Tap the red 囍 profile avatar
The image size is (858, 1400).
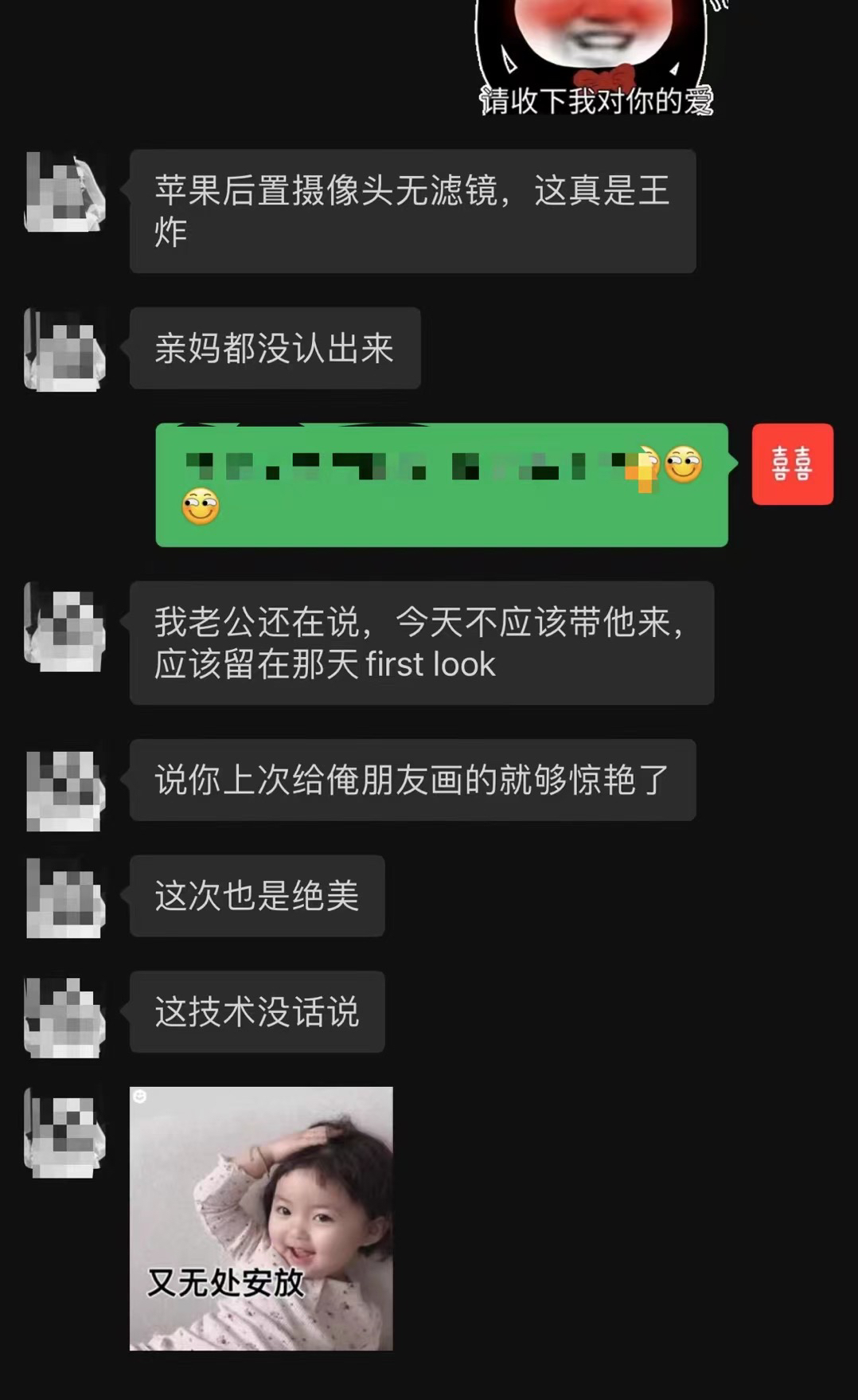tap(793, 464)
